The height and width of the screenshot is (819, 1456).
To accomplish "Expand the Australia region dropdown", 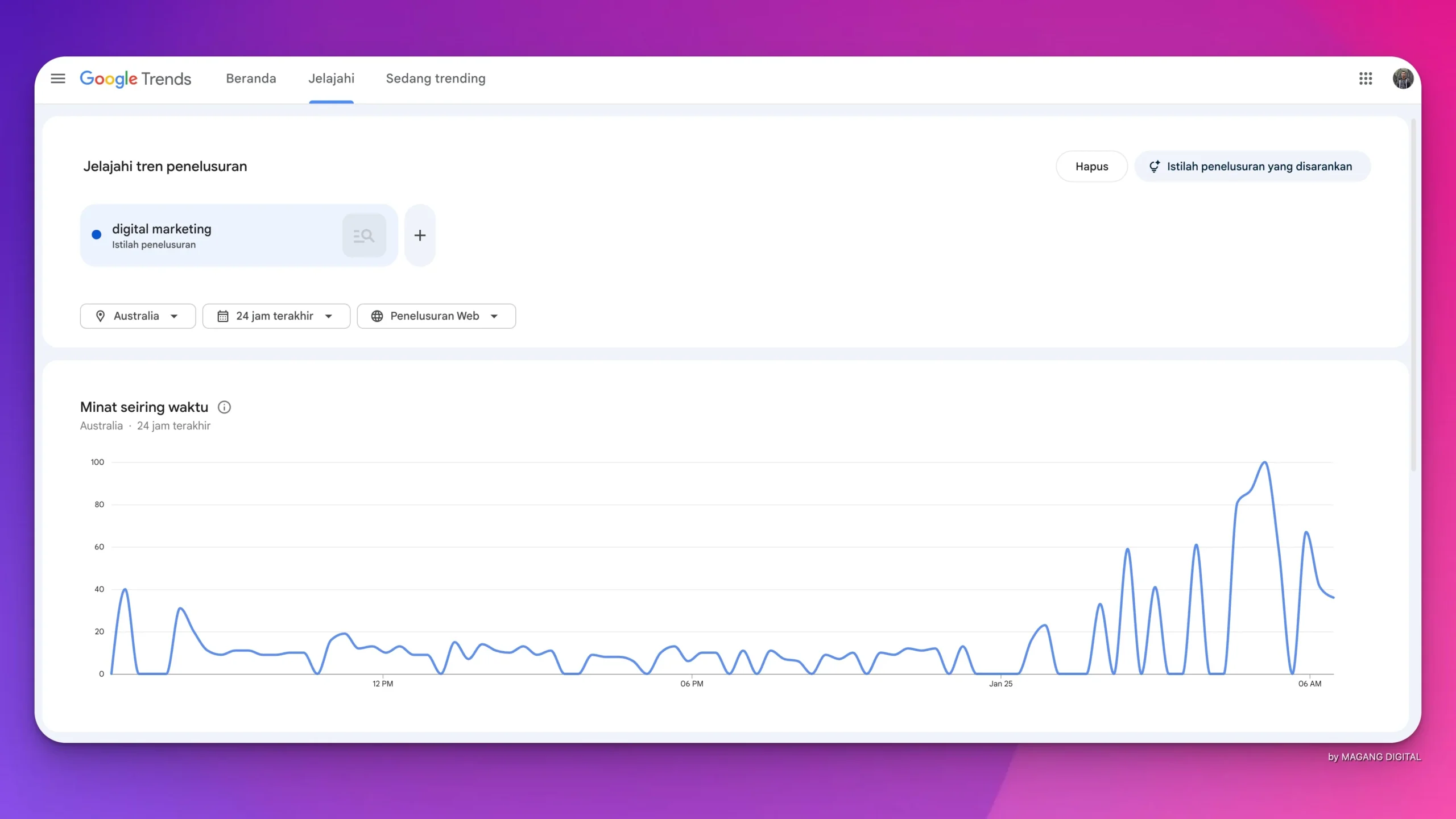I will [173, 316].
